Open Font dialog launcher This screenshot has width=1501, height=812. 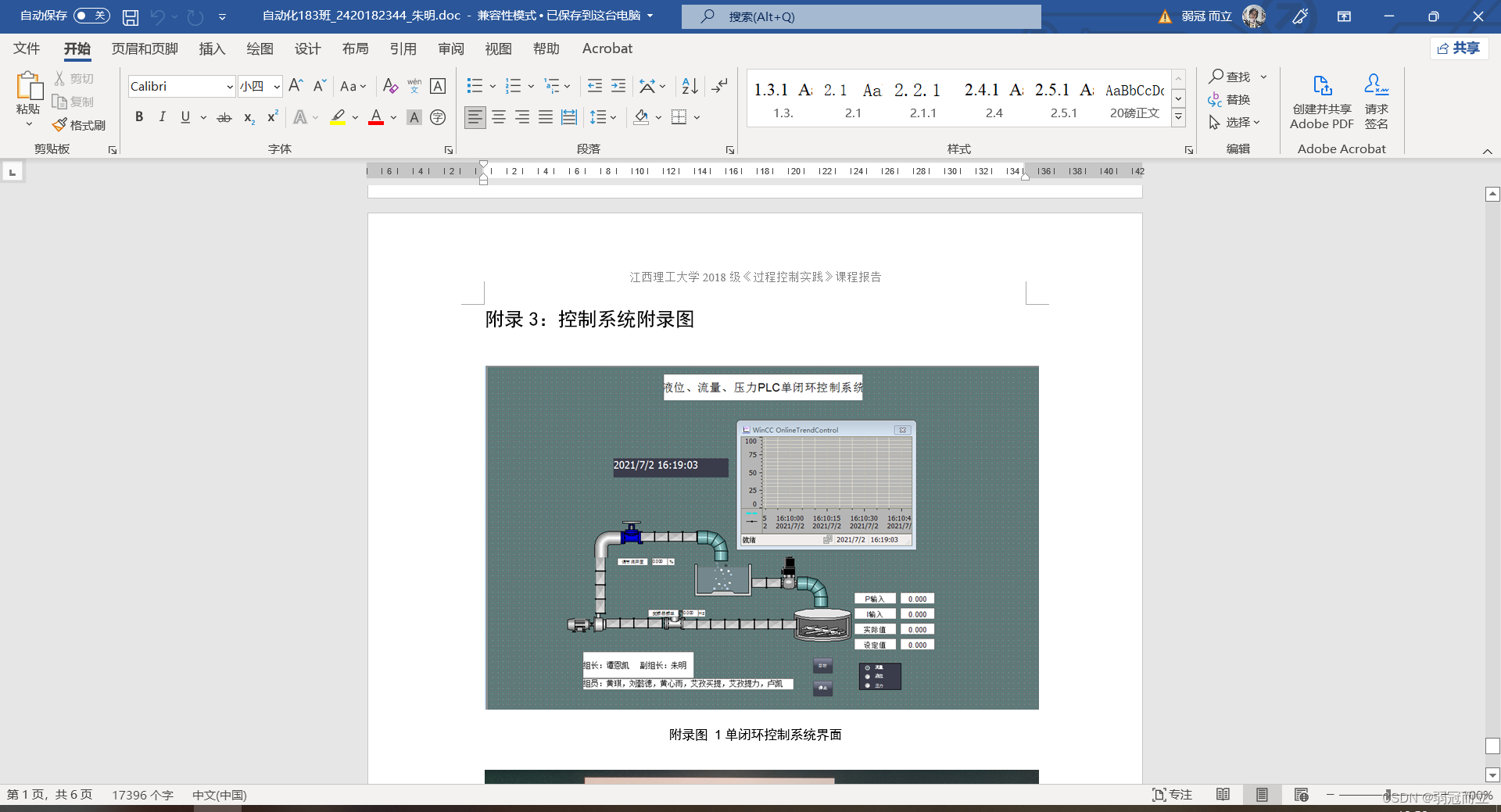449,149
